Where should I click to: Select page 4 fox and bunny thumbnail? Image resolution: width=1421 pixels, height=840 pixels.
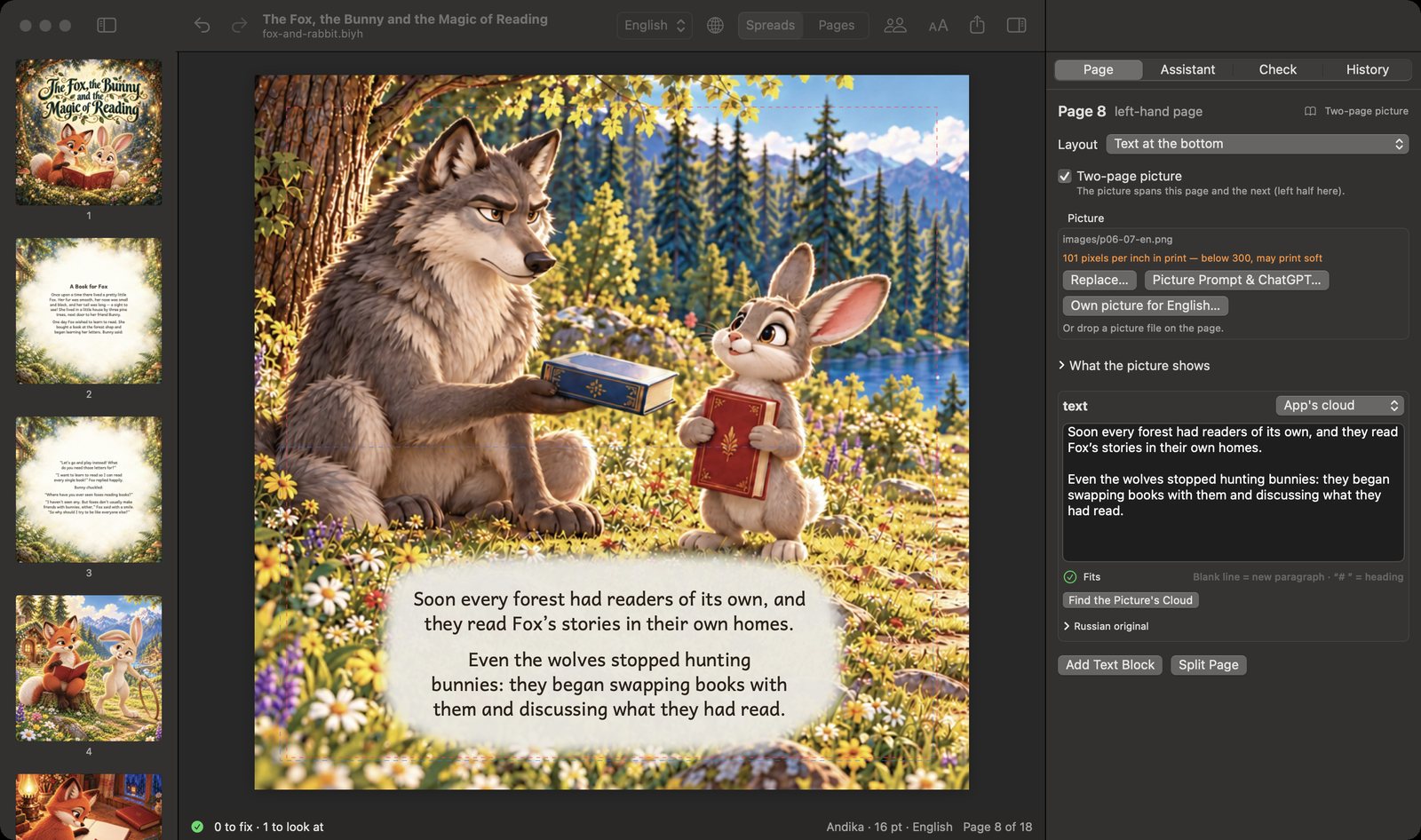pos(89,669)
